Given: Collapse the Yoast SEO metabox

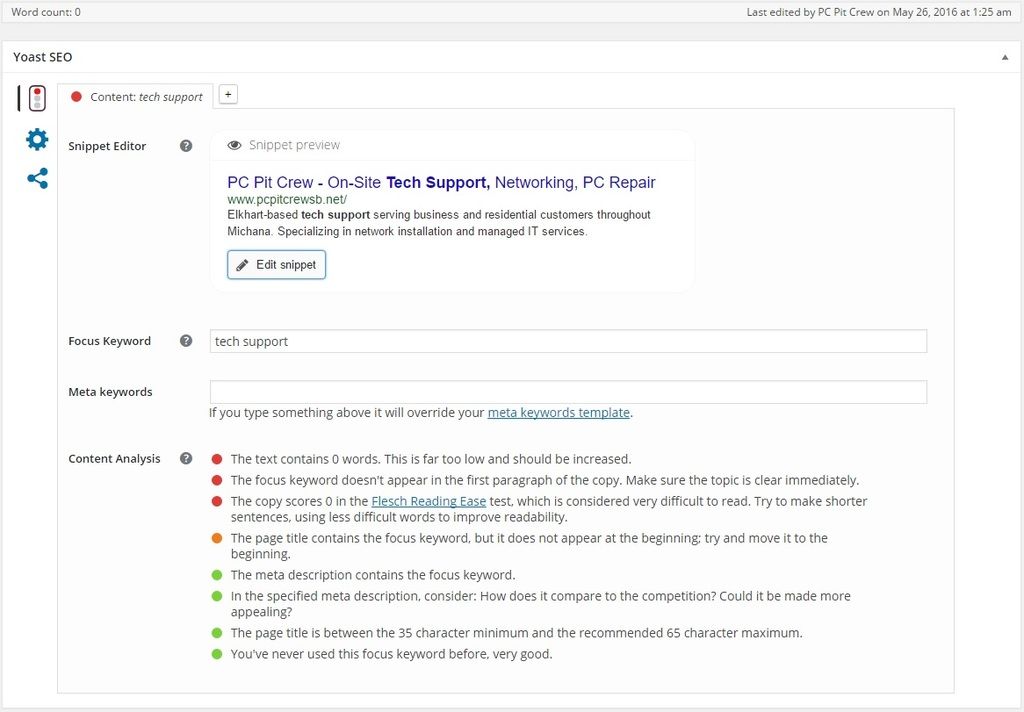Looking at the screenshot, I should 1005,57.
